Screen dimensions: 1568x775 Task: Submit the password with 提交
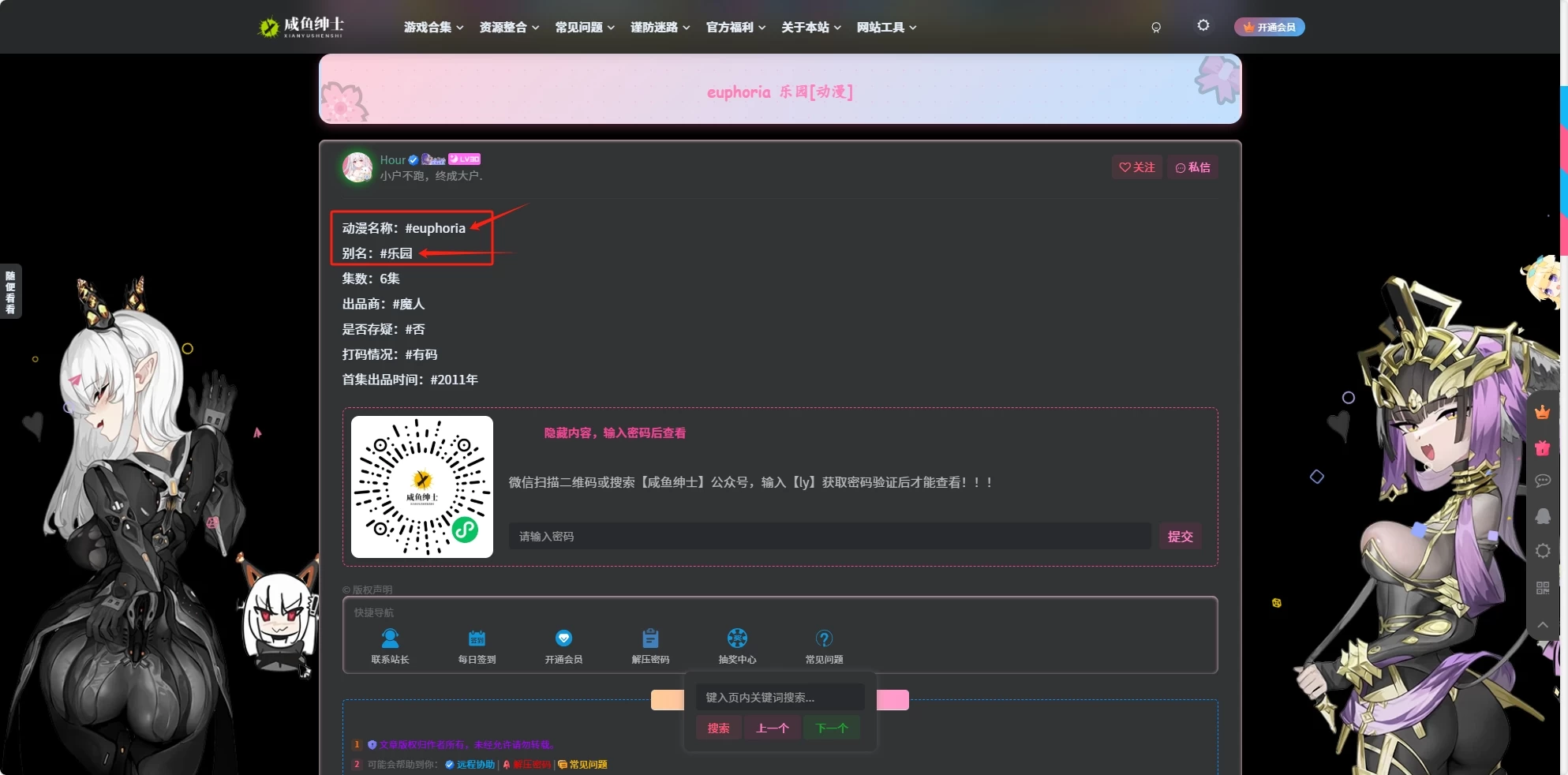tap(1180, 536)
